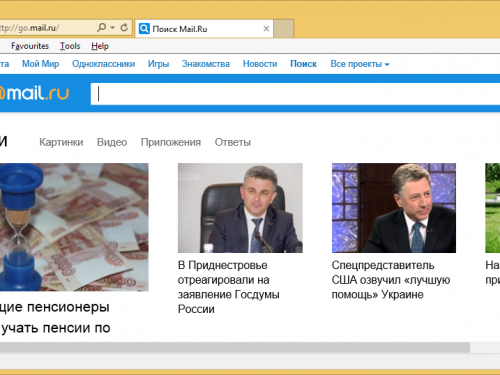Open the Новости link
500x375 pixels.
click(260, 64)
